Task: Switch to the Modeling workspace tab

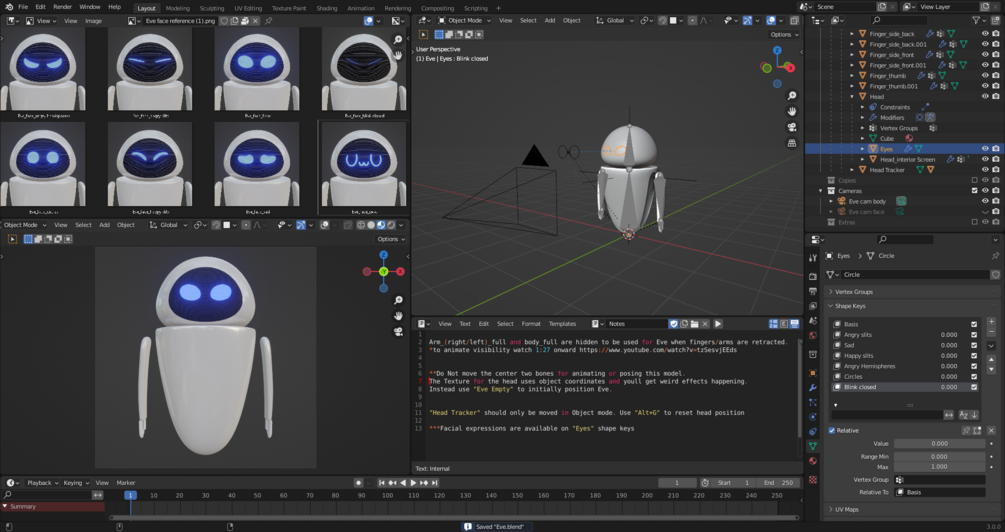Action: coord(178,8)
